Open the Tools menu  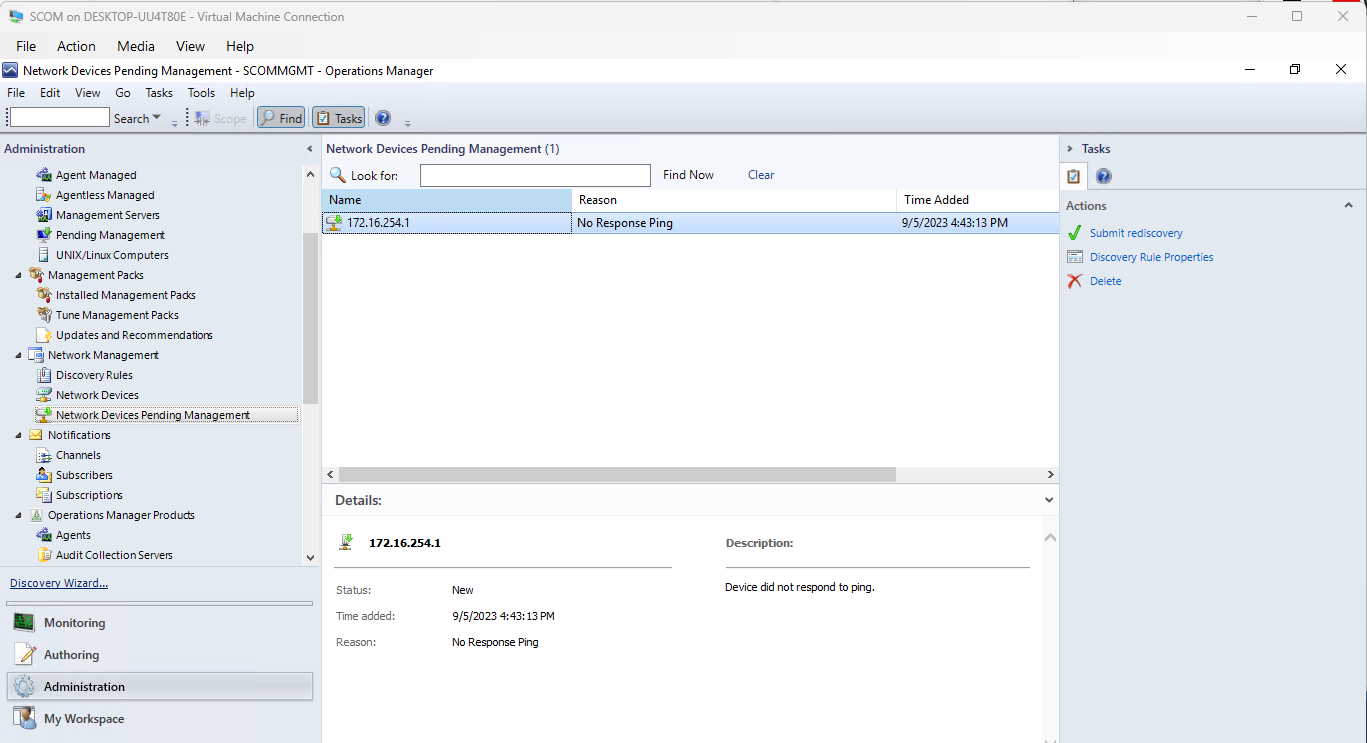point(201,93)
